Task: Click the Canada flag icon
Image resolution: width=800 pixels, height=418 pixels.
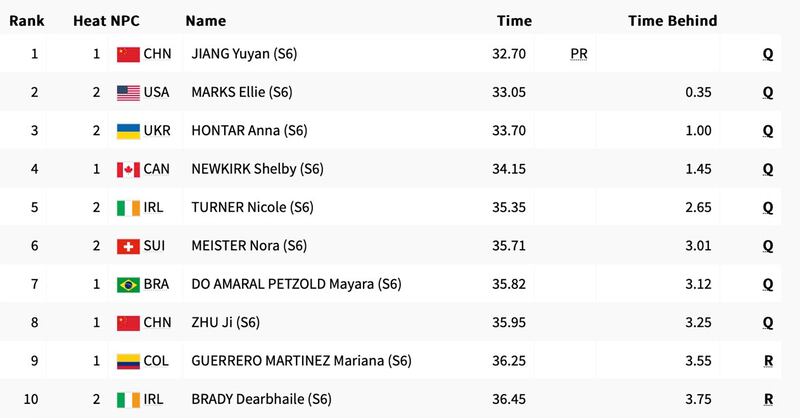Action: click(x=127, y=169)
